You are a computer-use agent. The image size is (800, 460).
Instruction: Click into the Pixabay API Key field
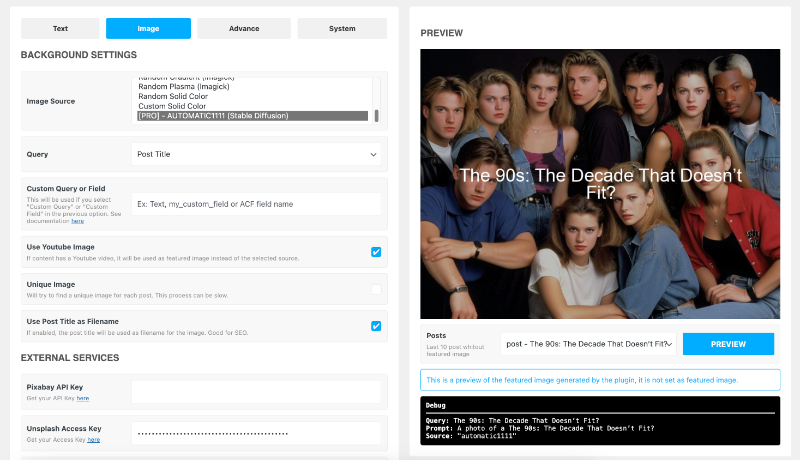256,392
